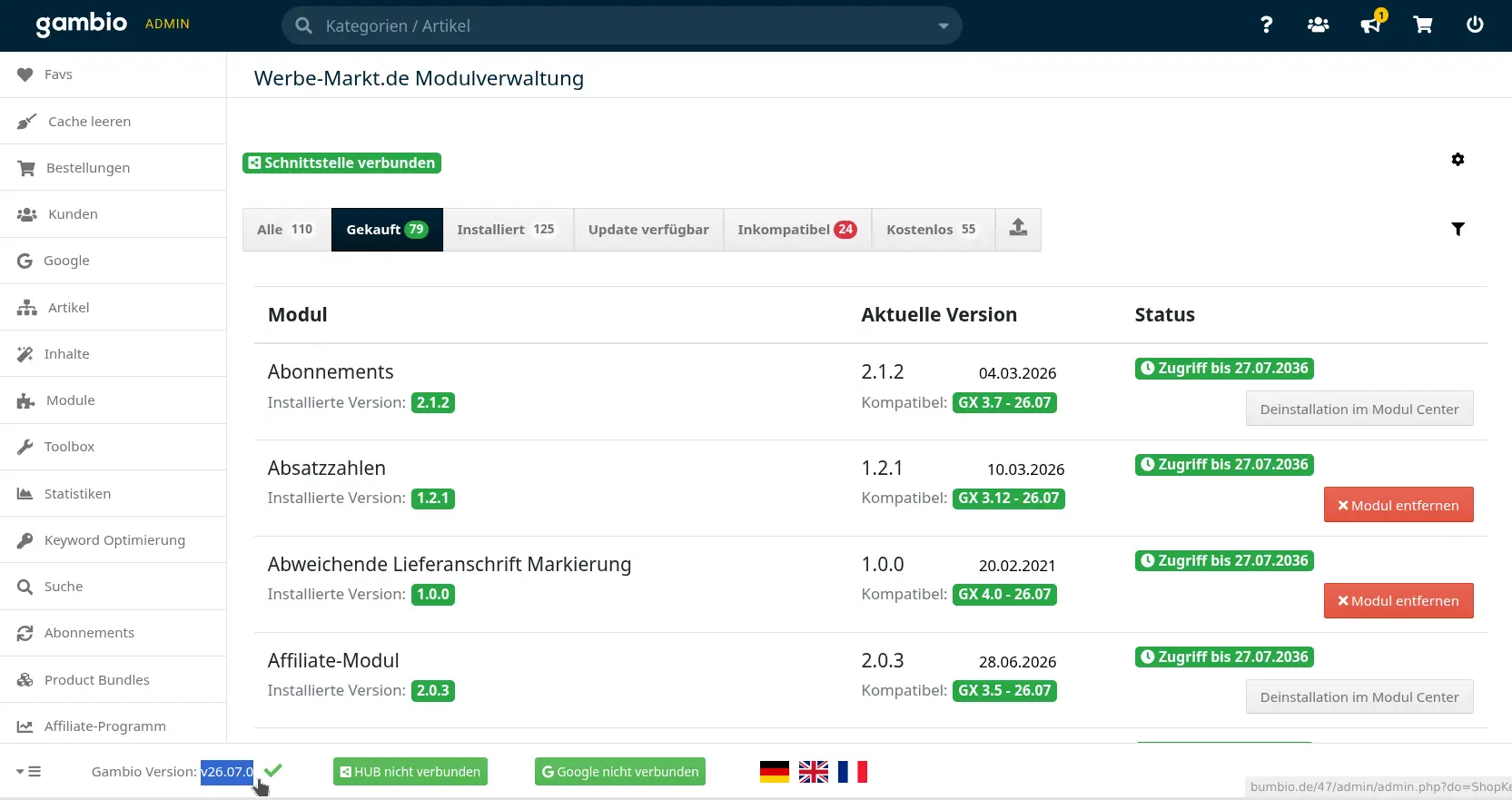Open Keyword Optimierung sidebar entry
The image size is (1512, 800).
(114, 540)
